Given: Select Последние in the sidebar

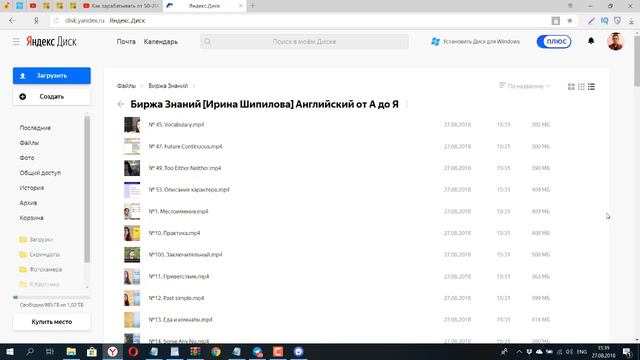Looking at the screenshot, I should click(35, 128).
